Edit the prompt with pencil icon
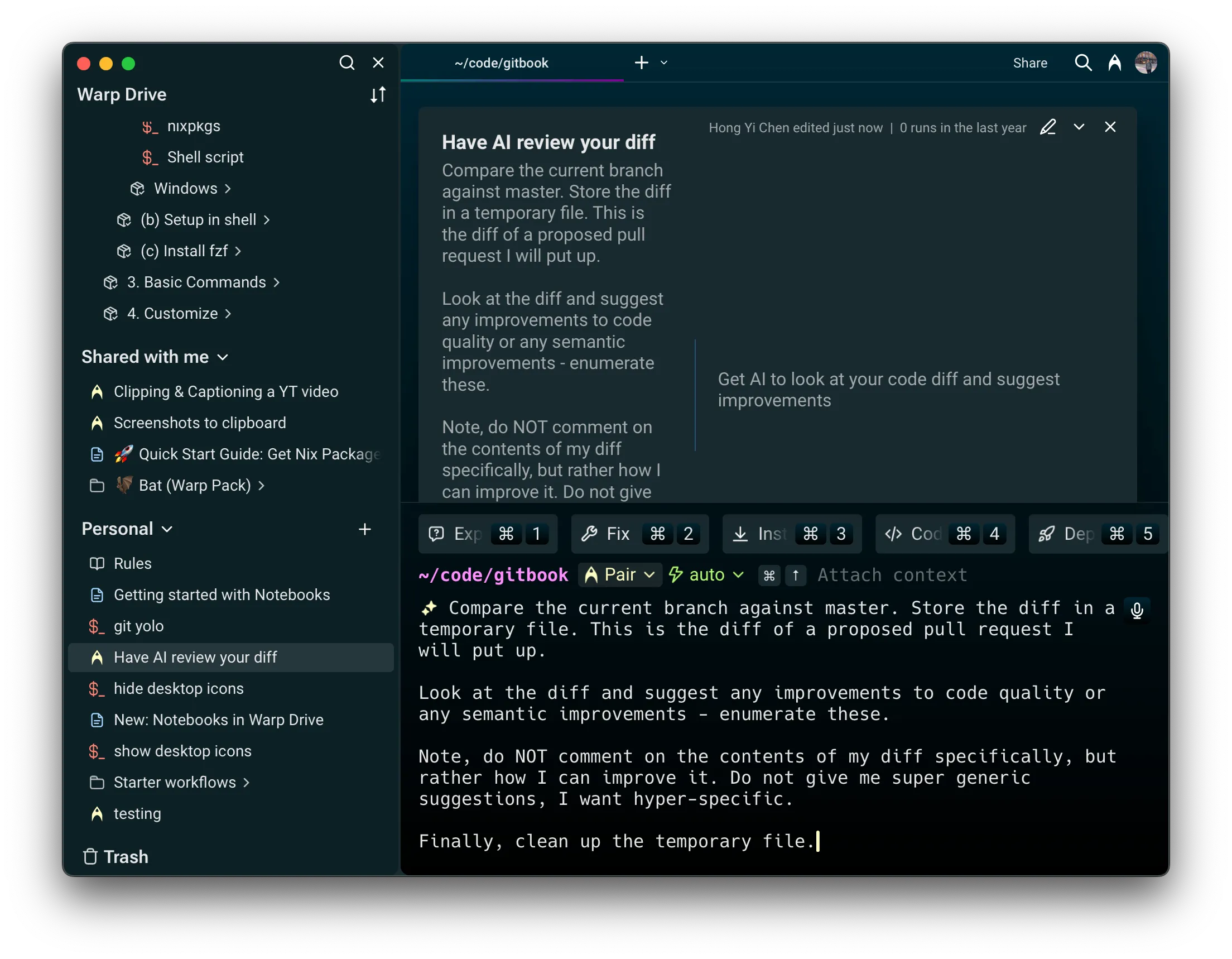 (1048, 127)
